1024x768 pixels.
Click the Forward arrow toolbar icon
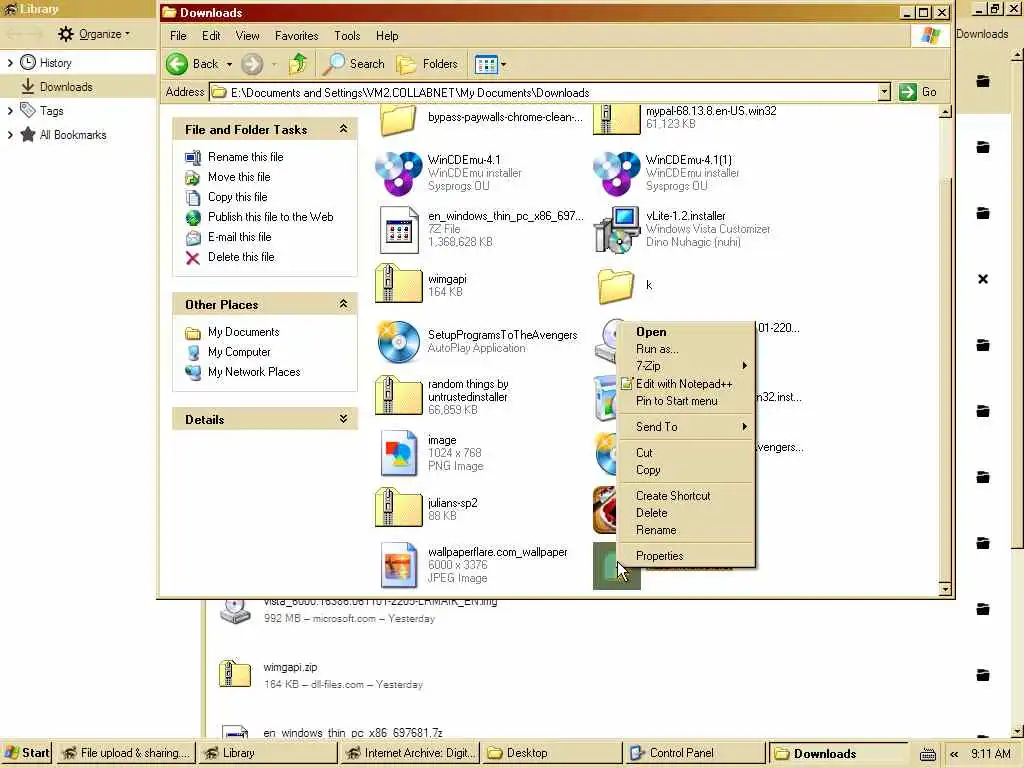[251, 64]
